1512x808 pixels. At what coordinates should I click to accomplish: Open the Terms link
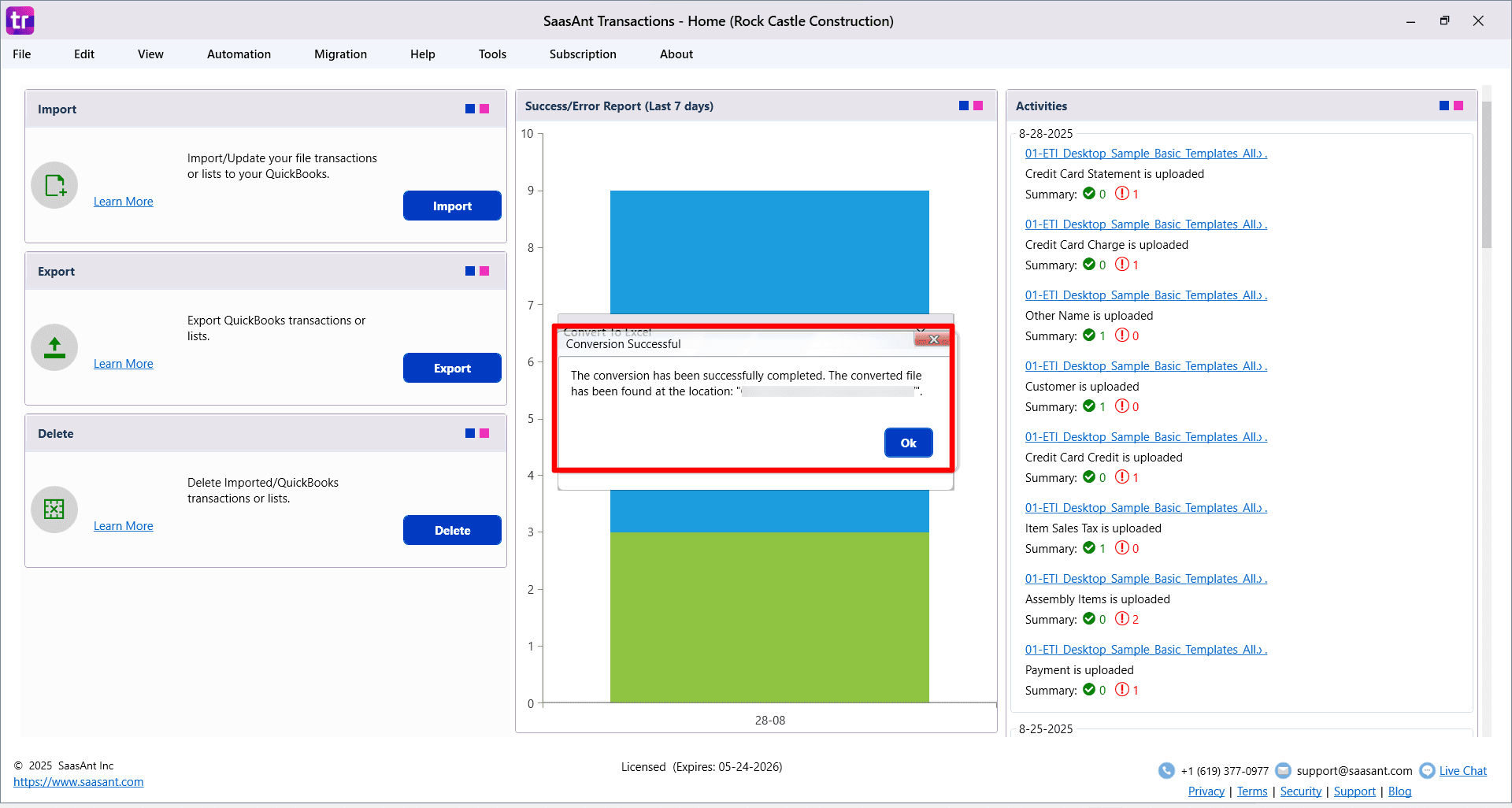coord(1252,791)
